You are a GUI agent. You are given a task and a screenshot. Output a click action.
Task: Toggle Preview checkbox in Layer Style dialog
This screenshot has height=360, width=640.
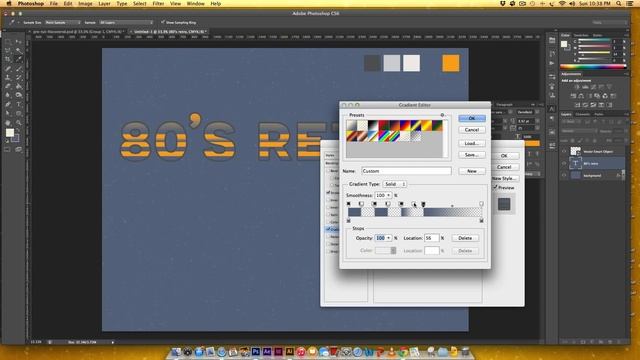(x=495, y=187)
